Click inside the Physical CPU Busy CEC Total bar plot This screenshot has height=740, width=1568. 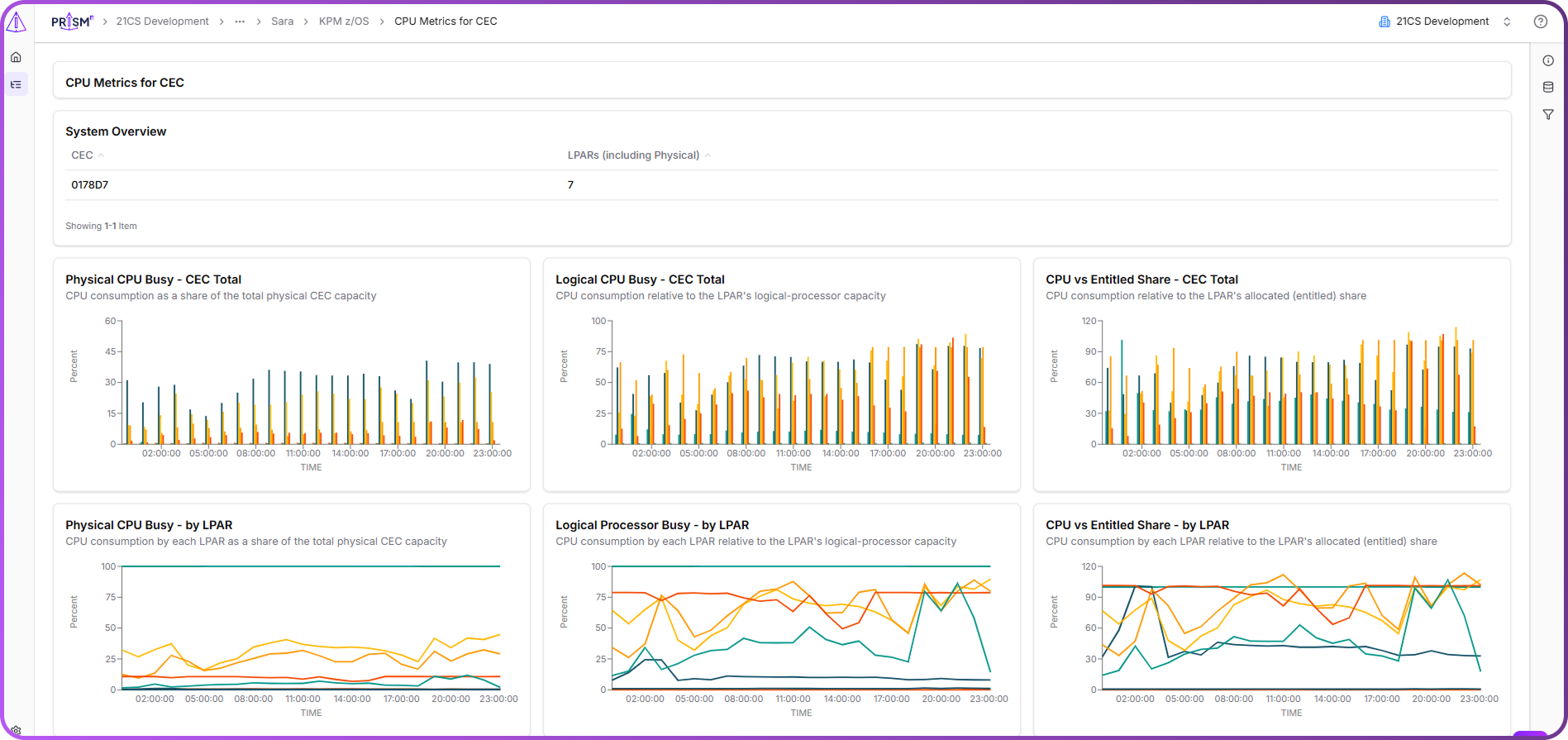[311, 383]
